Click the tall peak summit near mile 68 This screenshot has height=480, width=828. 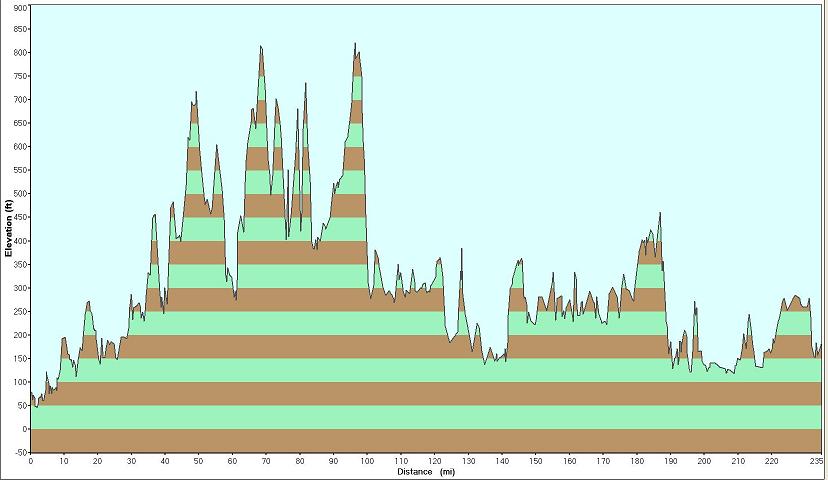tap(261, 47)
